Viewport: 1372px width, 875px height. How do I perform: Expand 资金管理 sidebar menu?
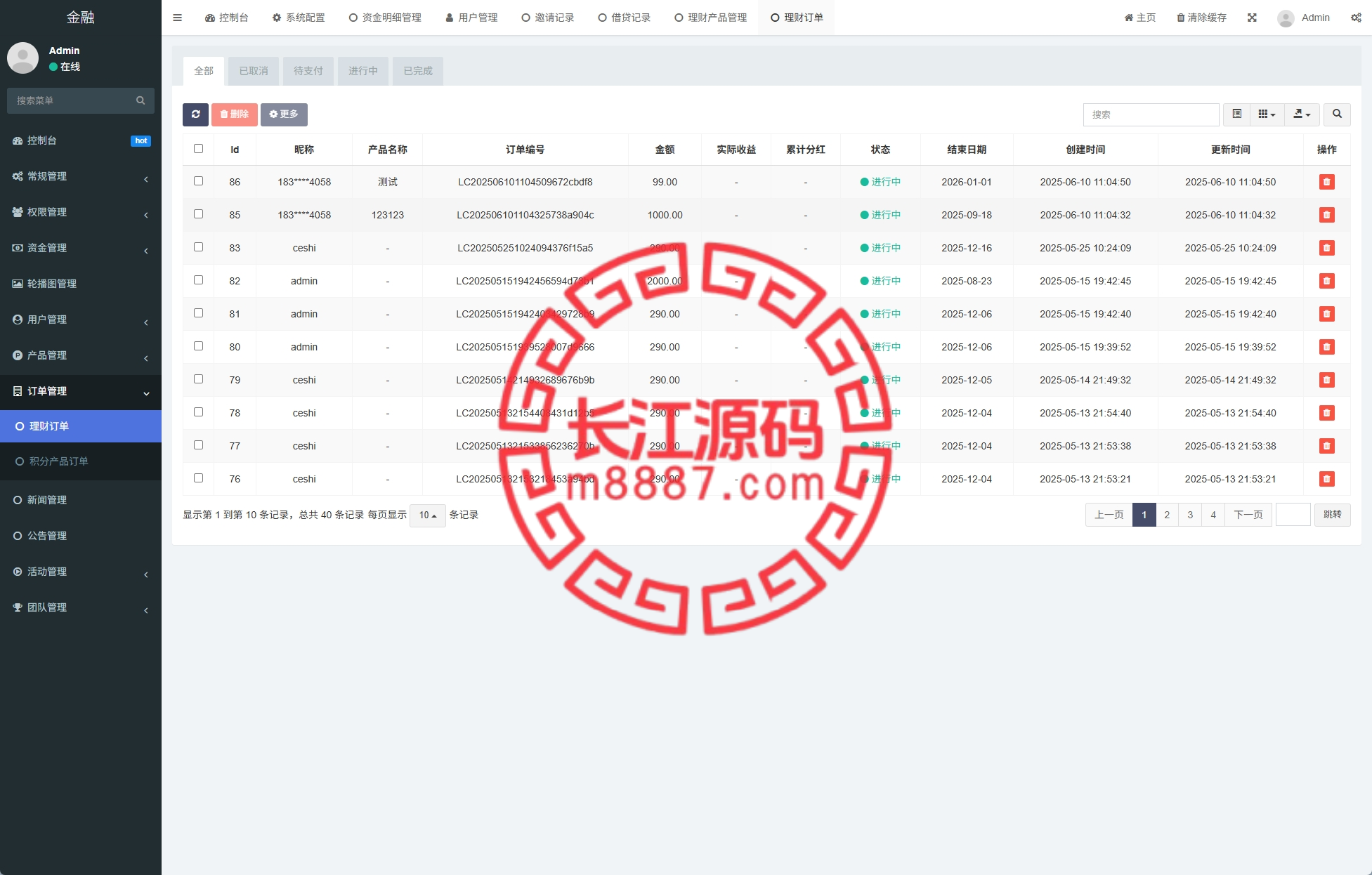(x=81, y=248)
